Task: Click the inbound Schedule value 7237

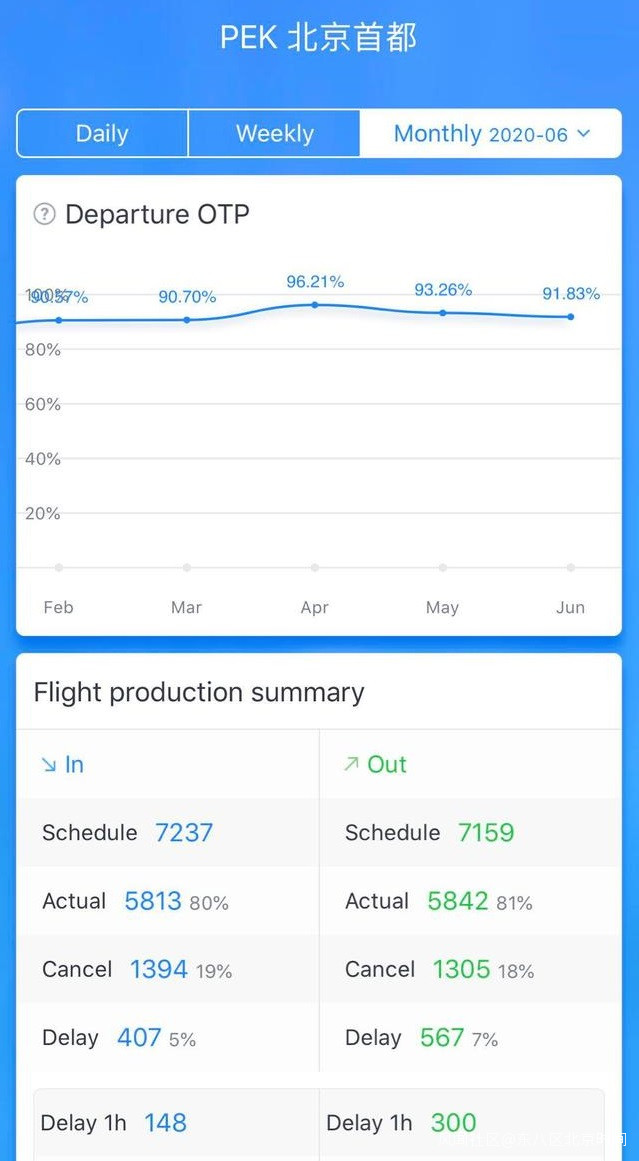Action: (184, 833)
